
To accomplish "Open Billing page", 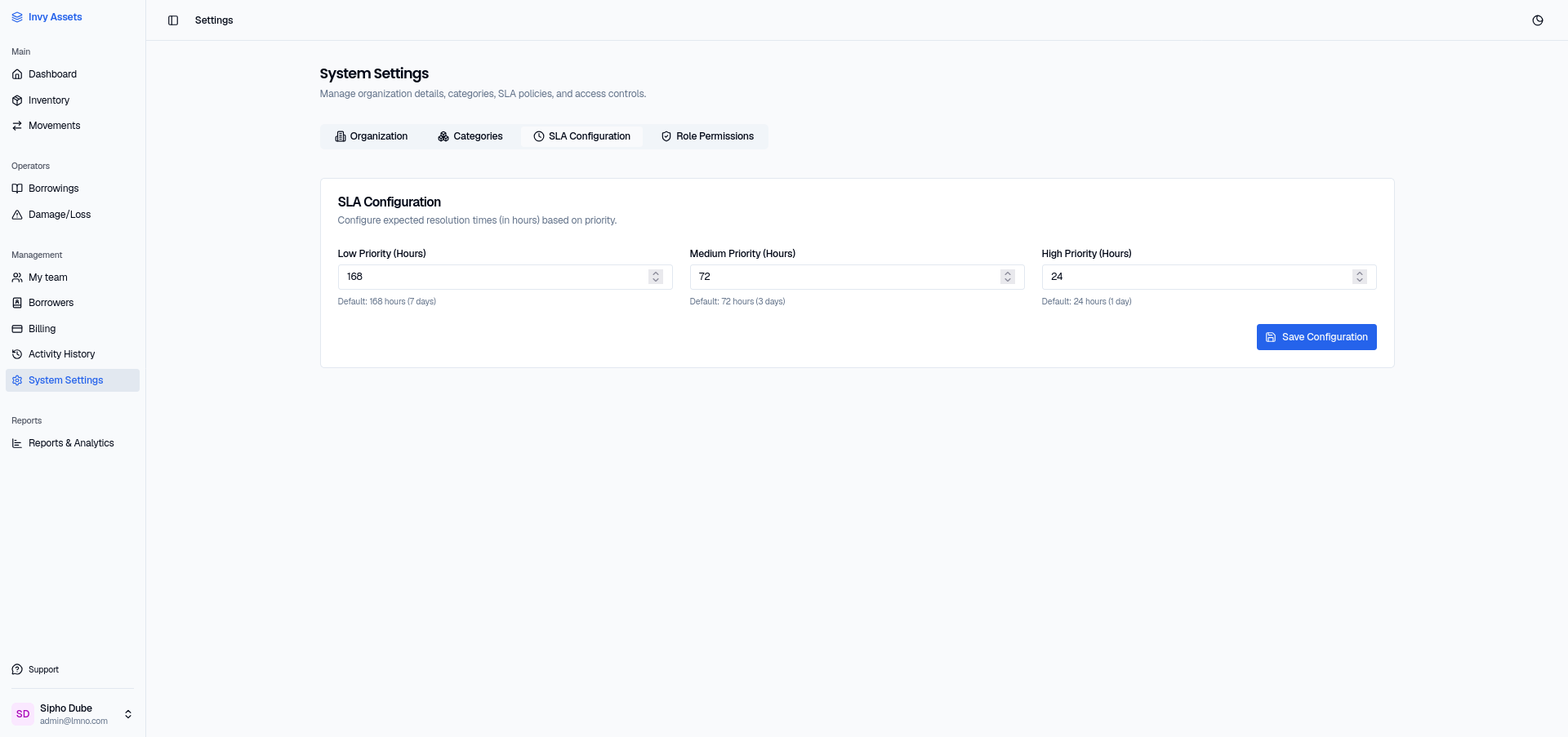I will click(73, 329).
